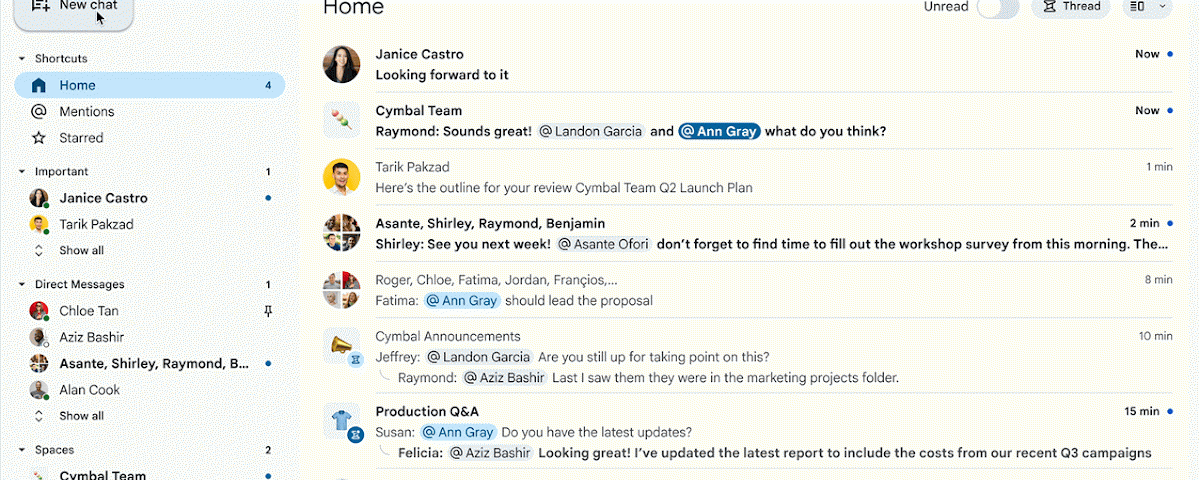Open Alan Cook direct message

pos(89,390)
